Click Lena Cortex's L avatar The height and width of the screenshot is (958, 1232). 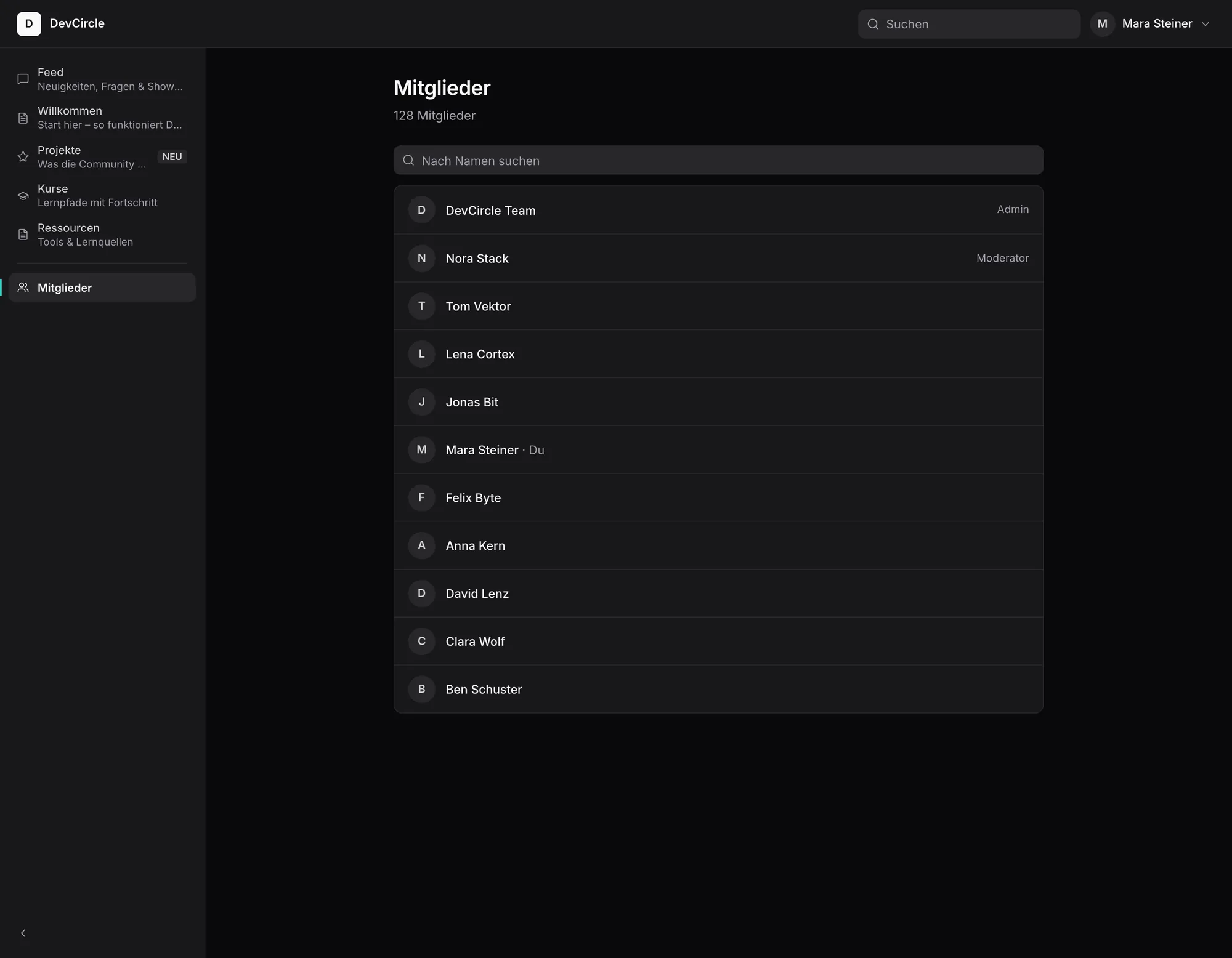coord(422,354)
